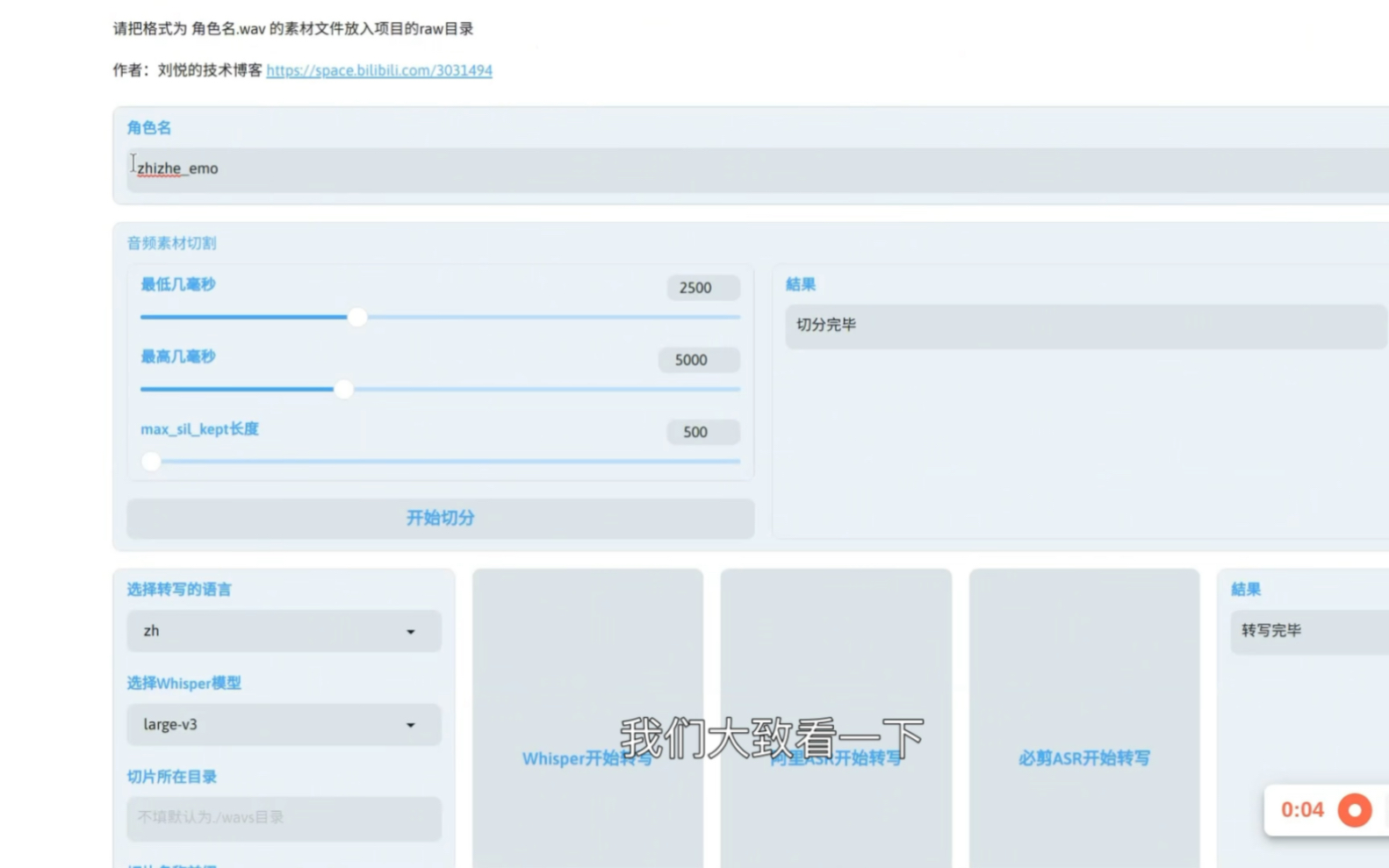This screenshot has width=1389, height=868.
Task: Adjust the max_sil_kept长度 slider handle
Action: 151,461
